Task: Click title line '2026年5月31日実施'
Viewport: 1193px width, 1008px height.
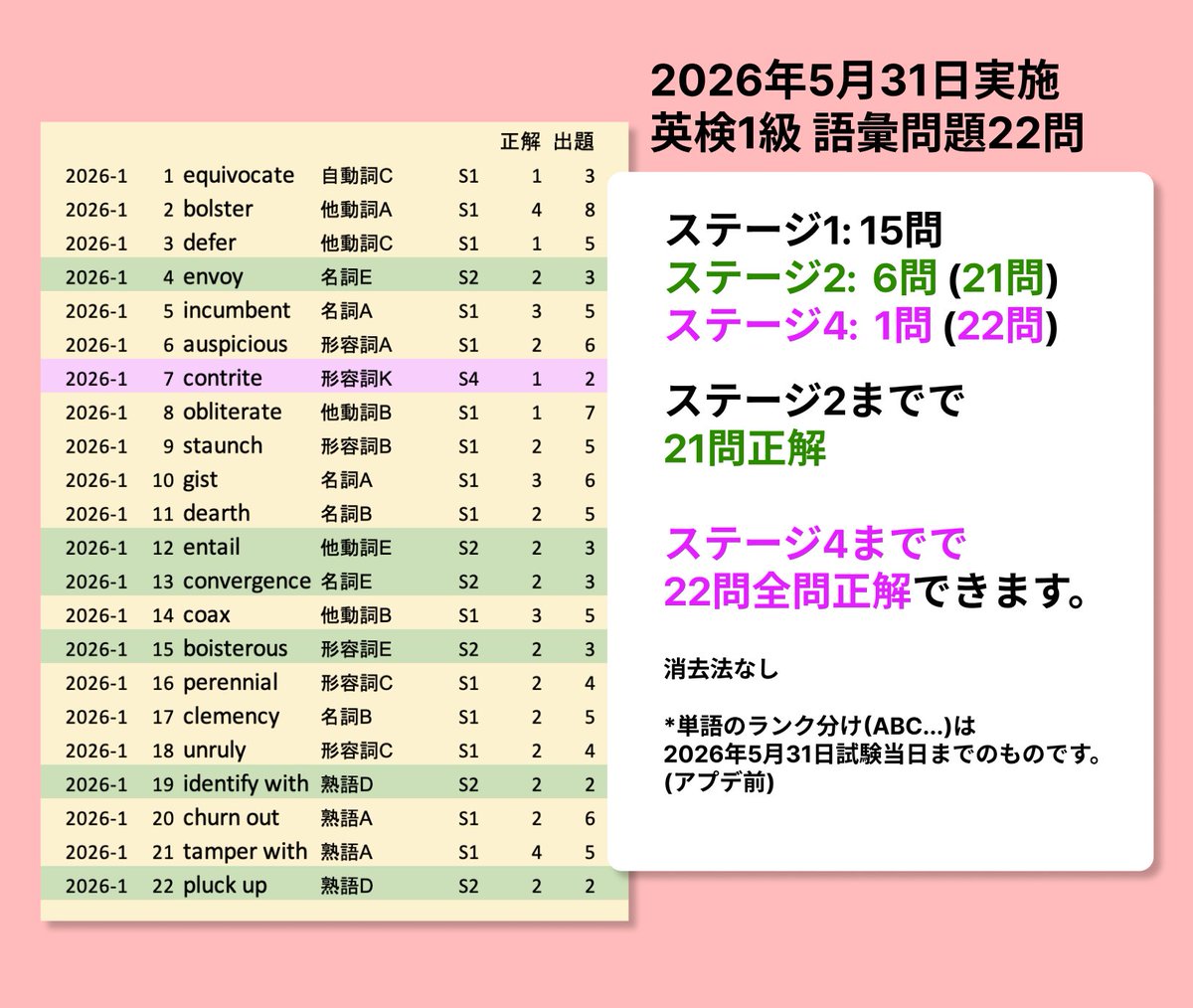Action: point(855,82)
